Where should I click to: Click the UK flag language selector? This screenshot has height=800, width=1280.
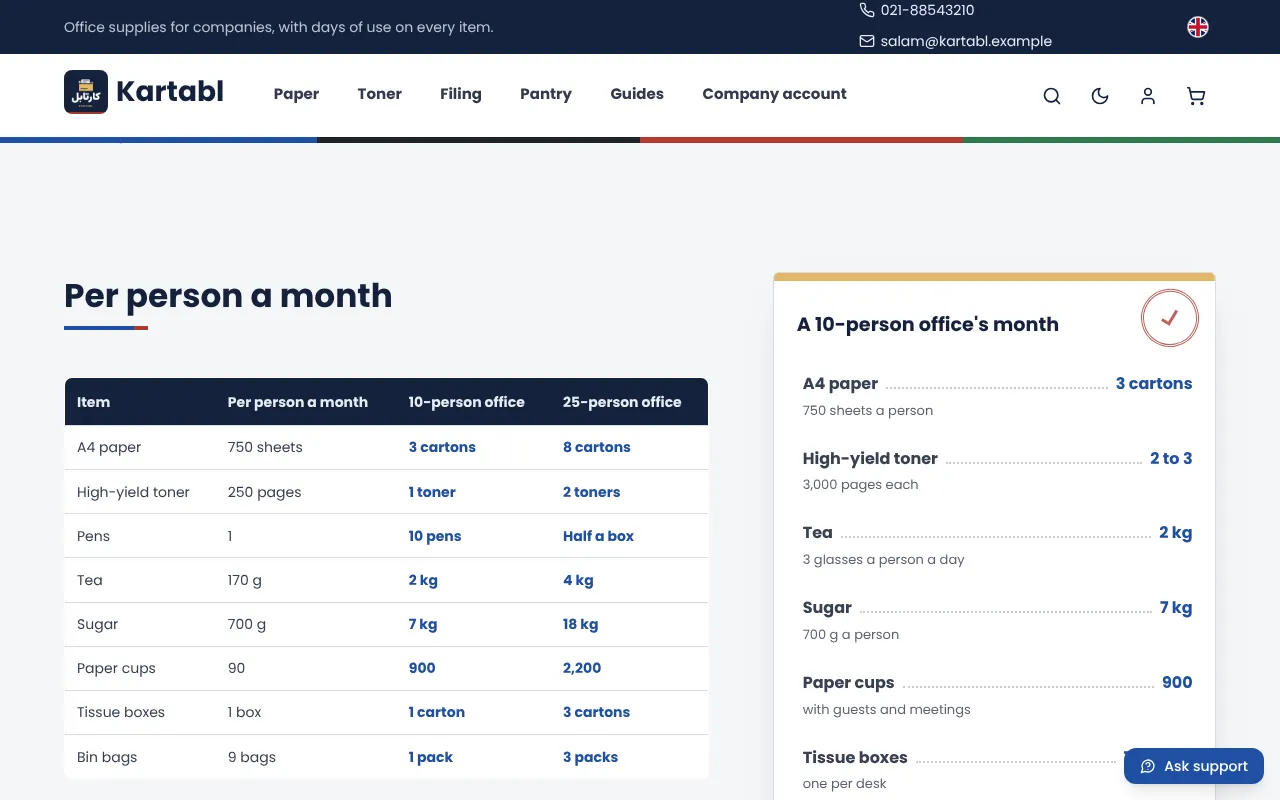(x=1198, y=27)
